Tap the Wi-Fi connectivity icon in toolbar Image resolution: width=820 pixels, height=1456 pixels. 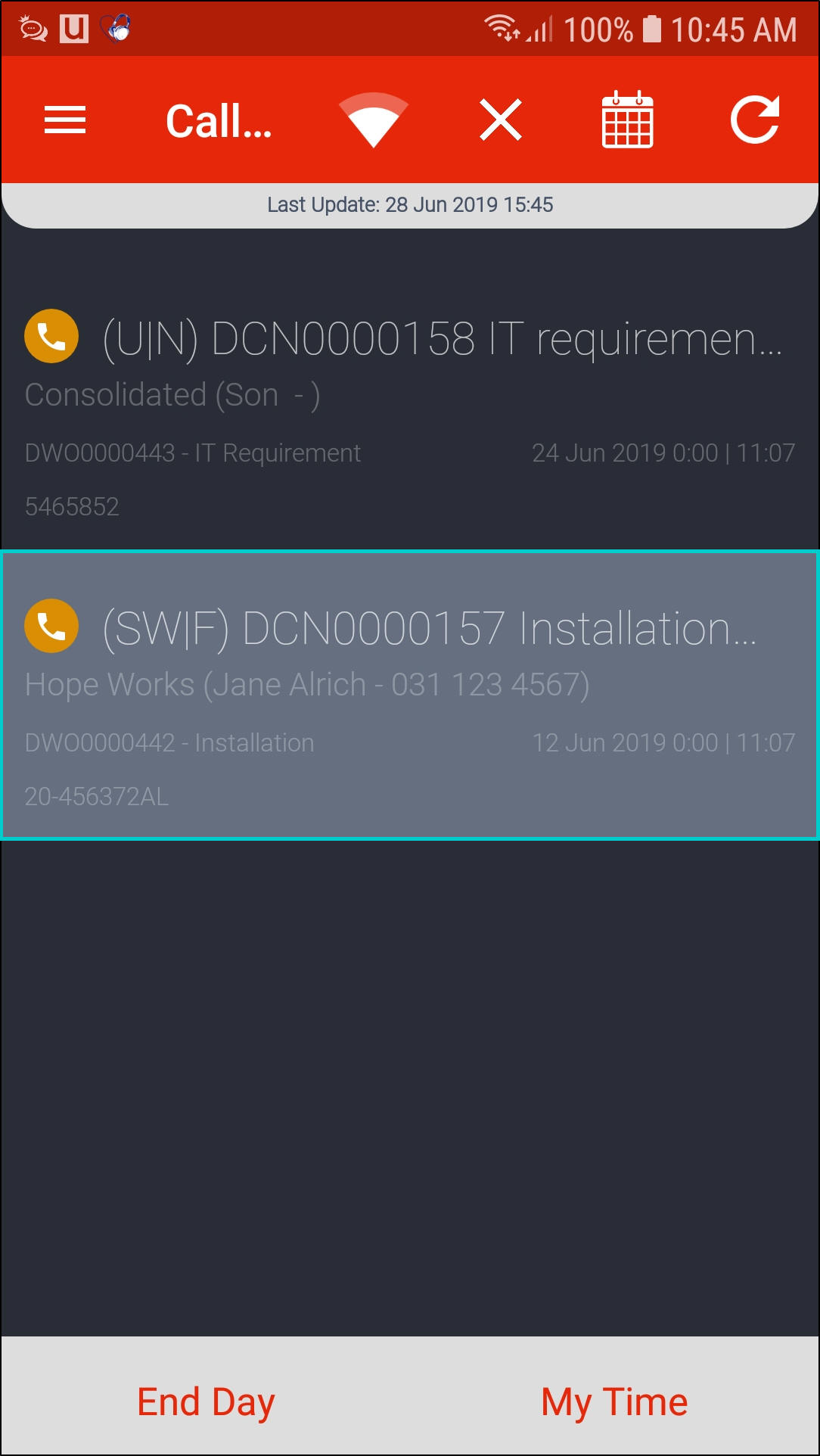coord(374,120)
